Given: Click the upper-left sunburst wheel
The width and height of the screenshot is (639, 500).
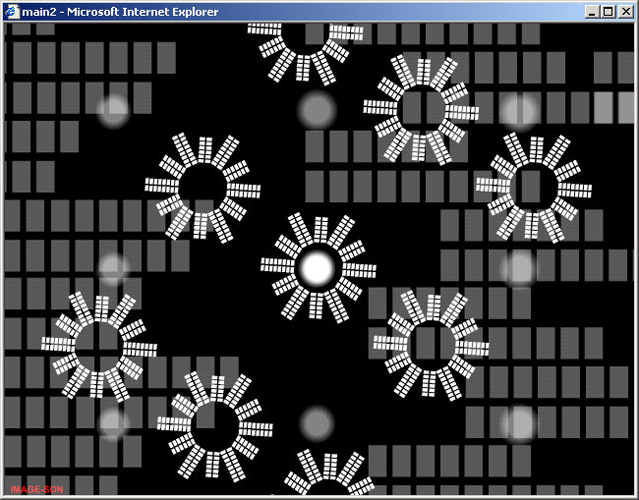Looking at the screenshot, I should click(x=202, y=187).
